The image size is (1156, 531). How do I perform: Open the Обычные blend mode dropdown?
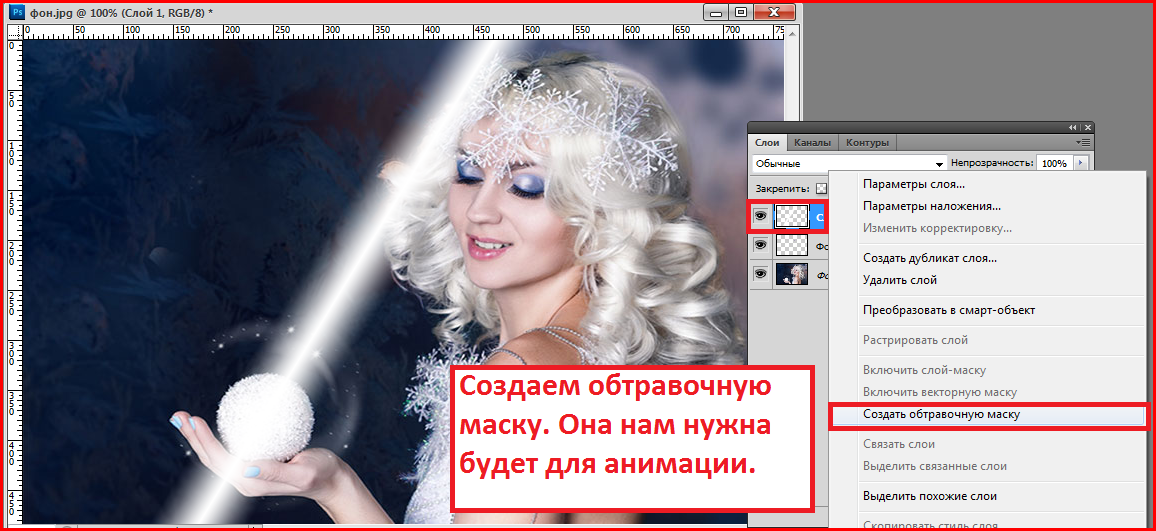pyautogui.click(x=849, y=163)
